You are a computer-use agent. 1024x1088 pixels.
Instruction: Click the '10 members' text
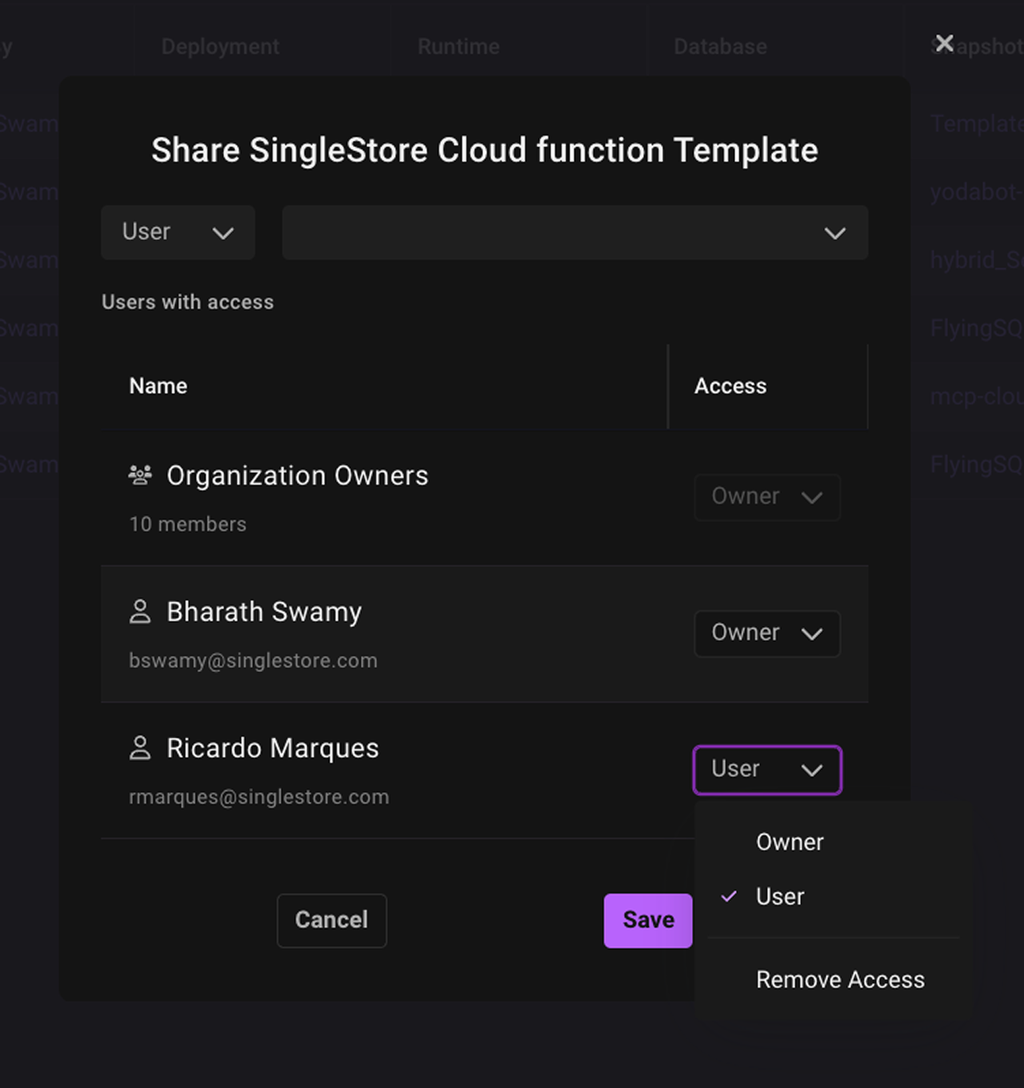pos(188,524)
